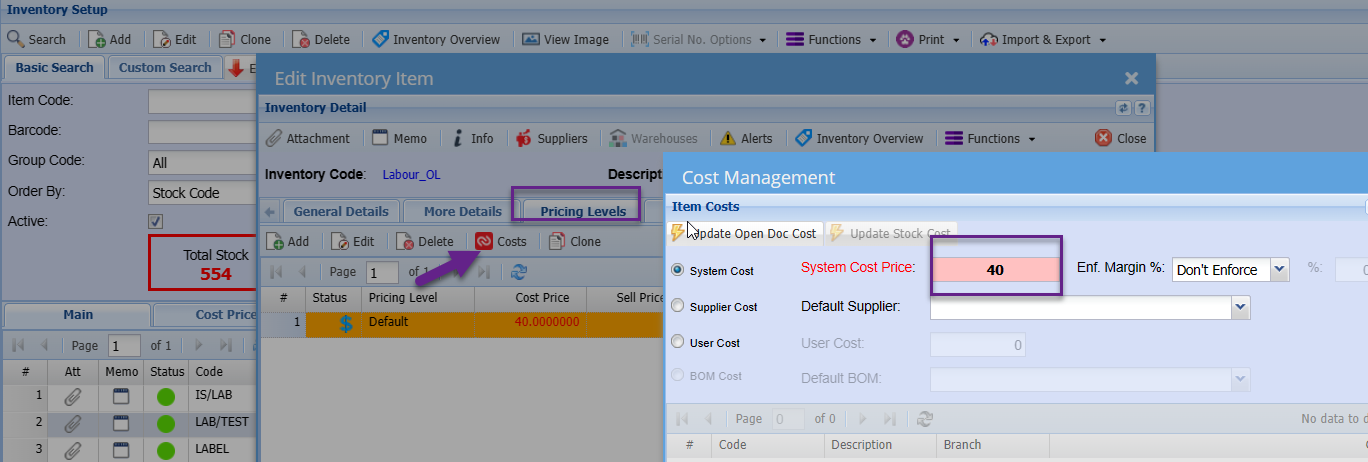Screen dimensions: 1368x462
Task: Toggle the Active checkbox
Action: (x=156, y=221)
